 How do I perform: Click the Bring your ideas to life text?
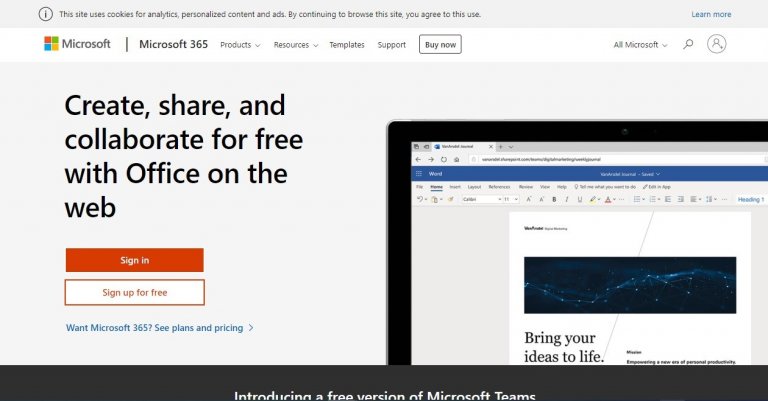tap(564, 347)
